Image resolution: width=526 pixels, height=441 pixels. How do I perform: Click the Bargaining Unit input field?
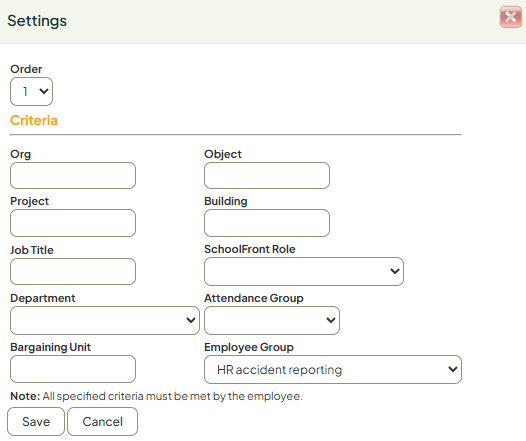coord(73,369)
